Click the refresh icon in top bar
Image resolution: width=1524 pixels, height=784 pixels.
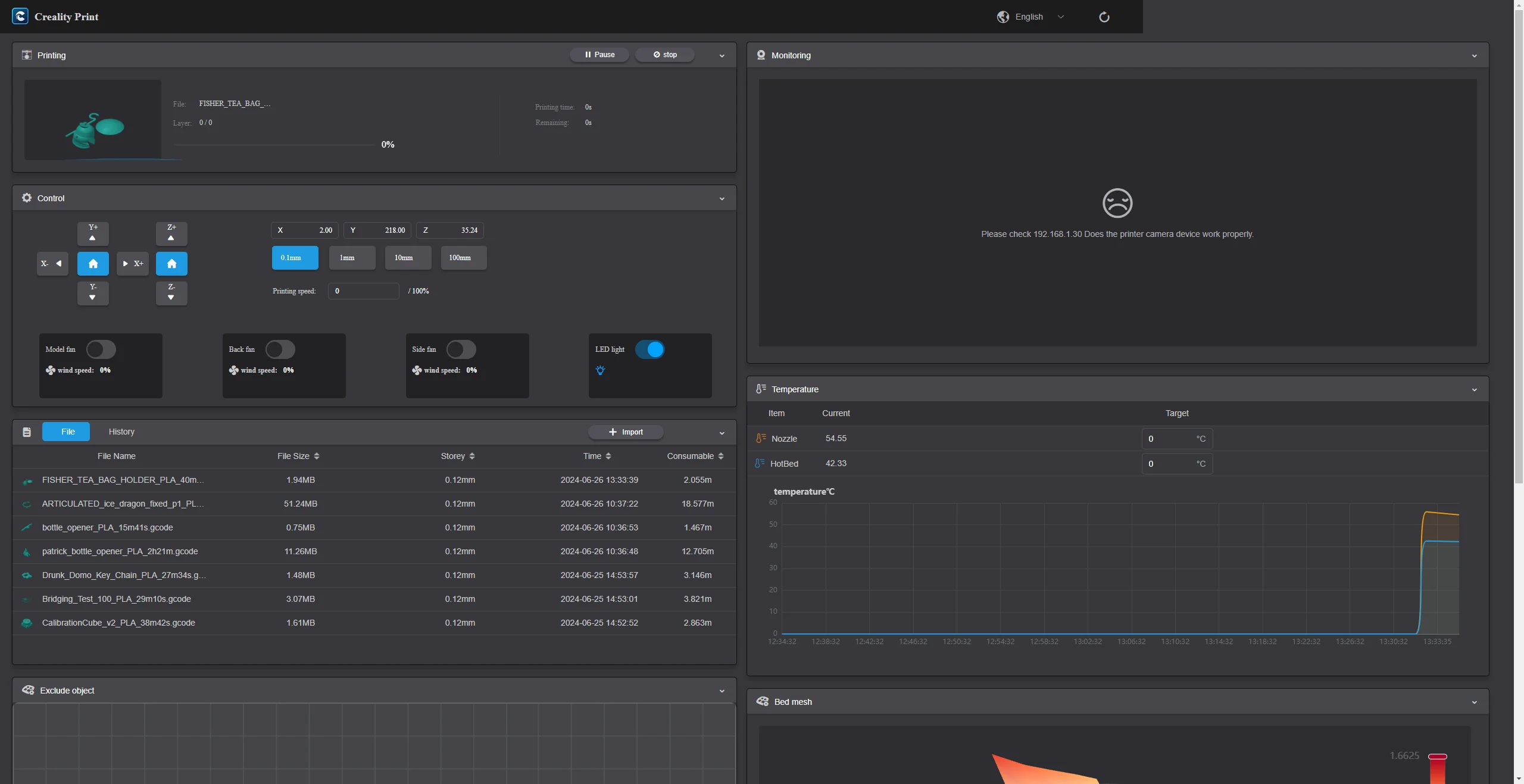(x=1104, y=17)
